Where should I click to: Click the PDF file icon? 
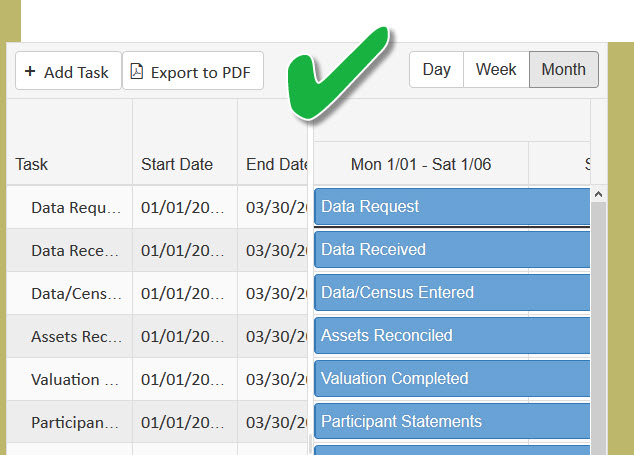pyautogui.click(x=137, y=72)
